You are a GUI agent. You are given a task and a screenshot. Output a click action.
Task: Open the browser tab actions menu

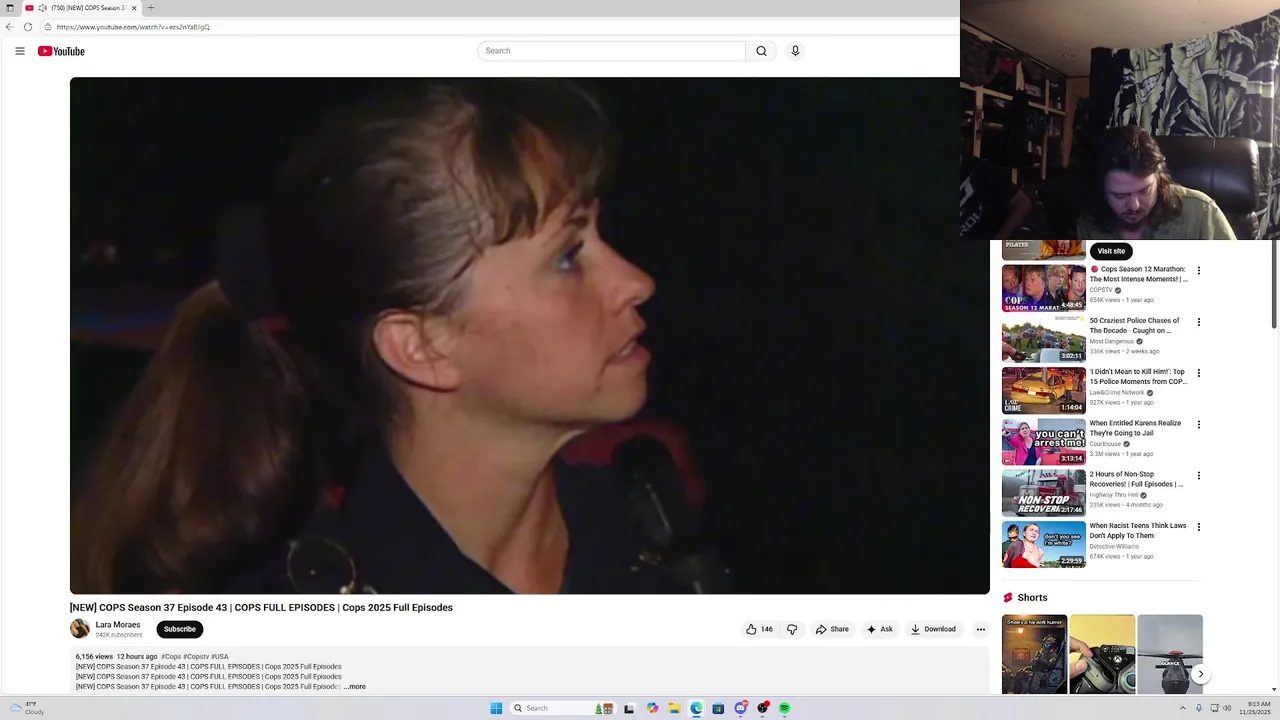10,8
